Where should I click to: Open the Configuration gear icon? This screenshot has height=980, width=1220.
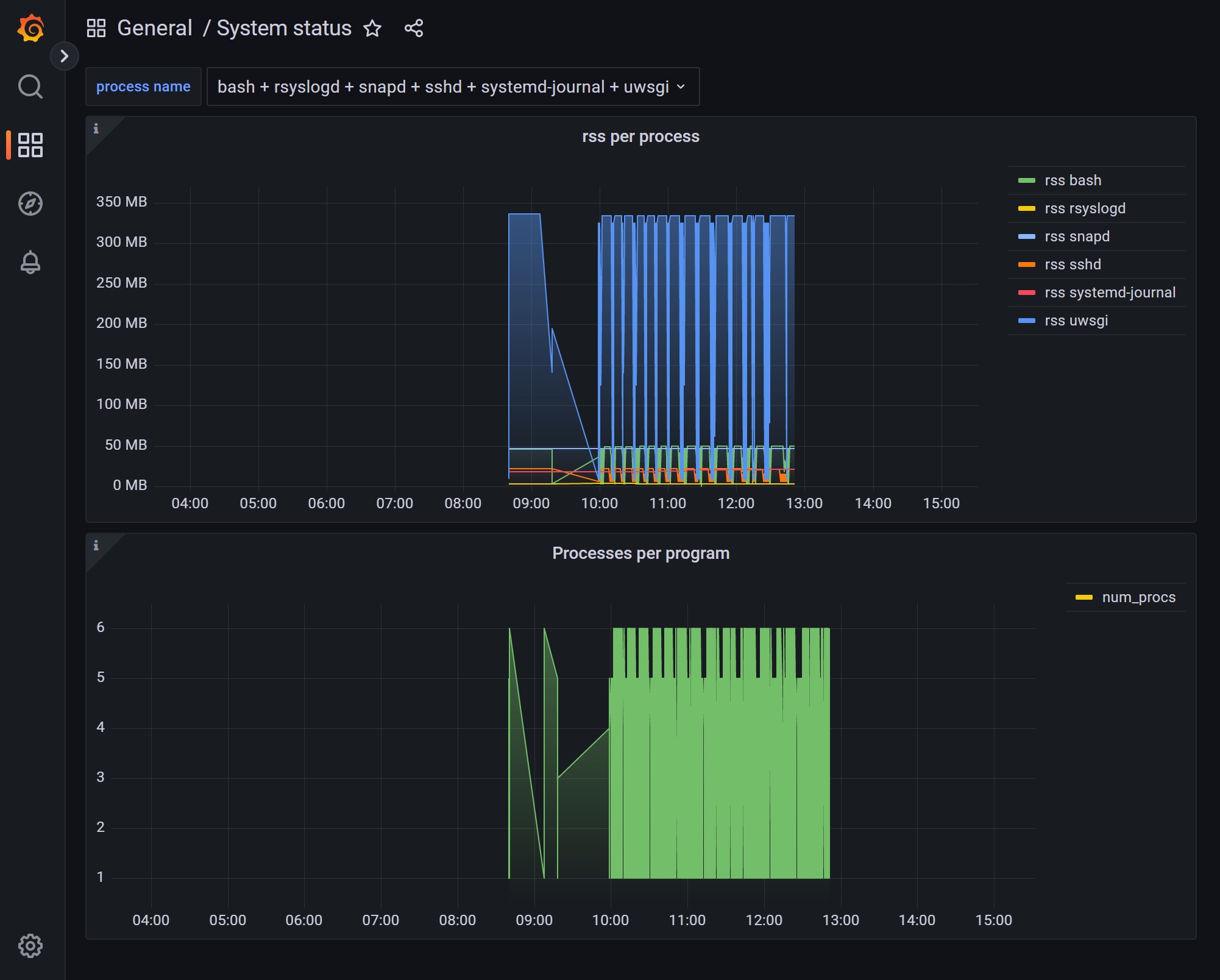pyautogui.click(x=30, y=945)
